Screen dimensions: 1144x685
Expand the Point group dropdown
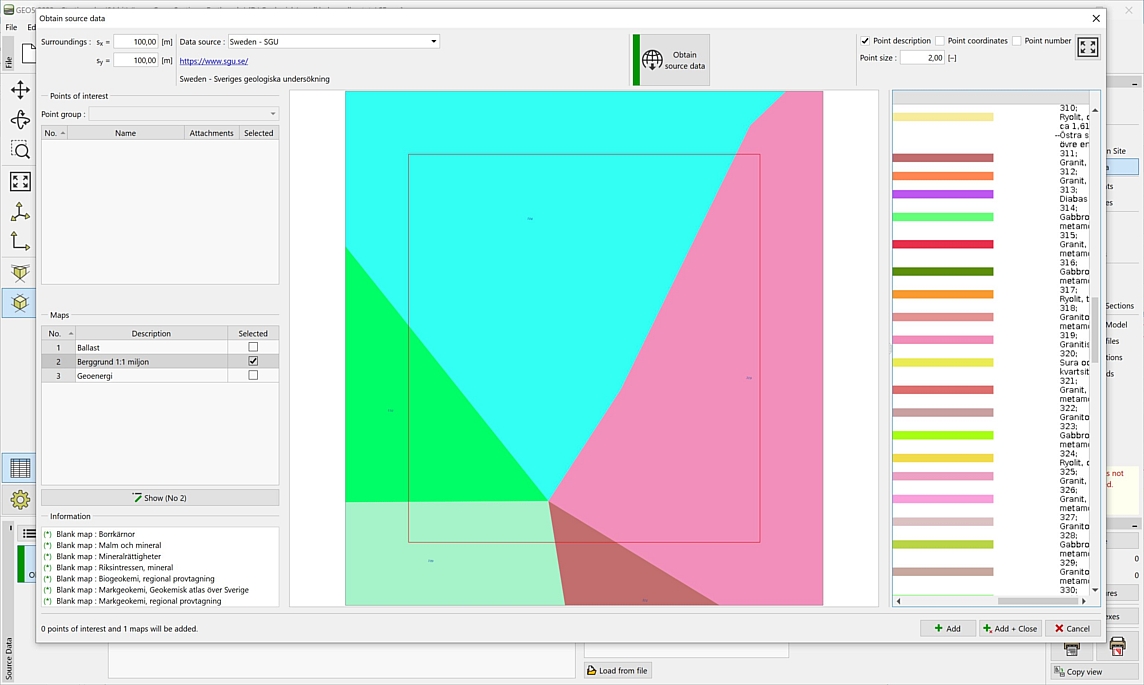[184, 114]
